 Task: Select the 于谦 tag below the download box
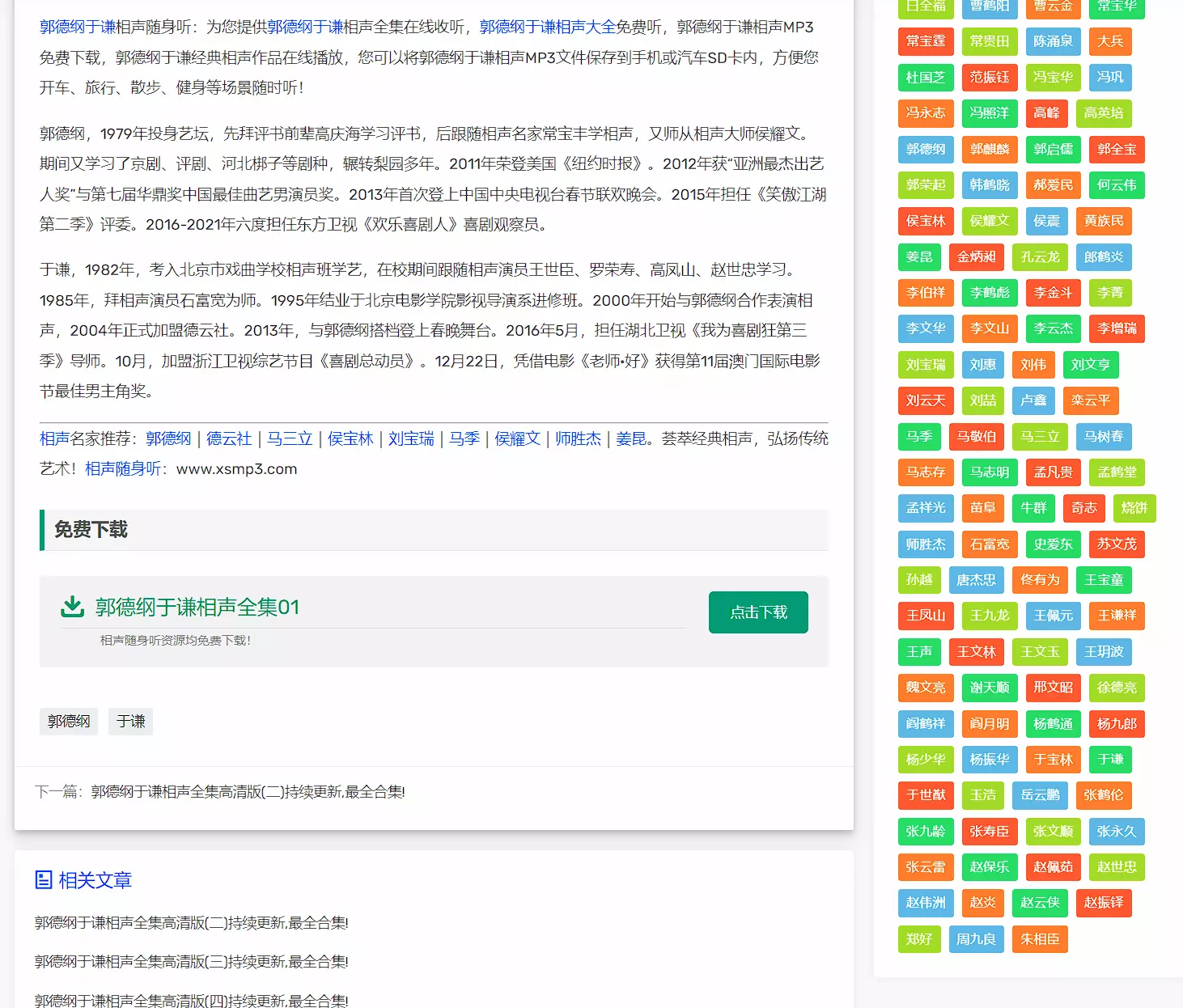(130, 721)
